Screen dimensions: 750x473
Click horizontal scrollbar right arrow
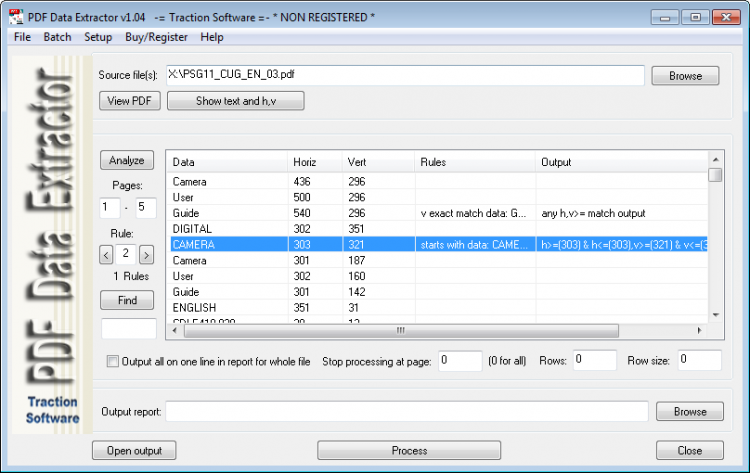[x=699, y=330]
